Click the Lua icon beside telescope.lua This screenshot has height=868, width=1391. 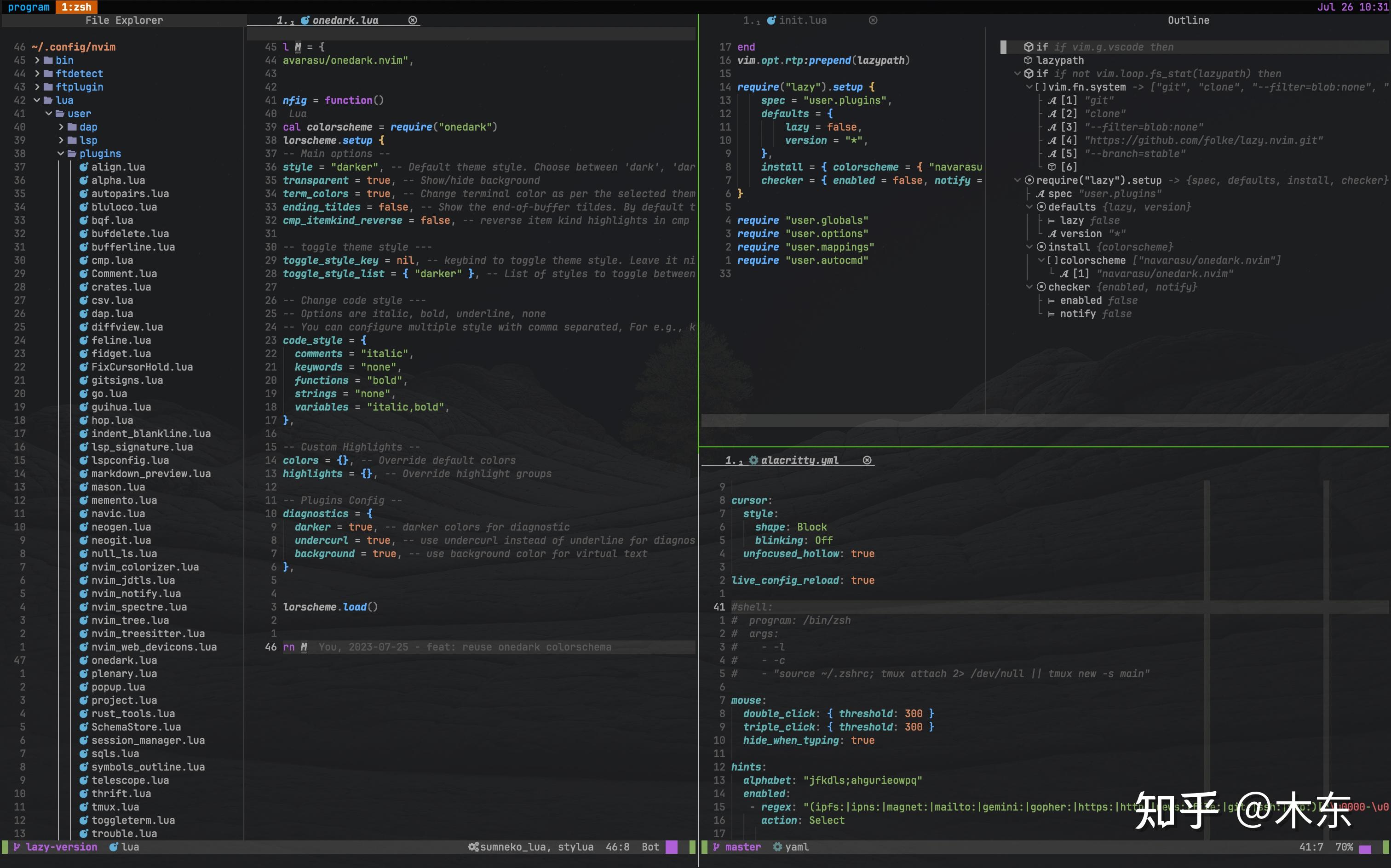tap(84, 780)
